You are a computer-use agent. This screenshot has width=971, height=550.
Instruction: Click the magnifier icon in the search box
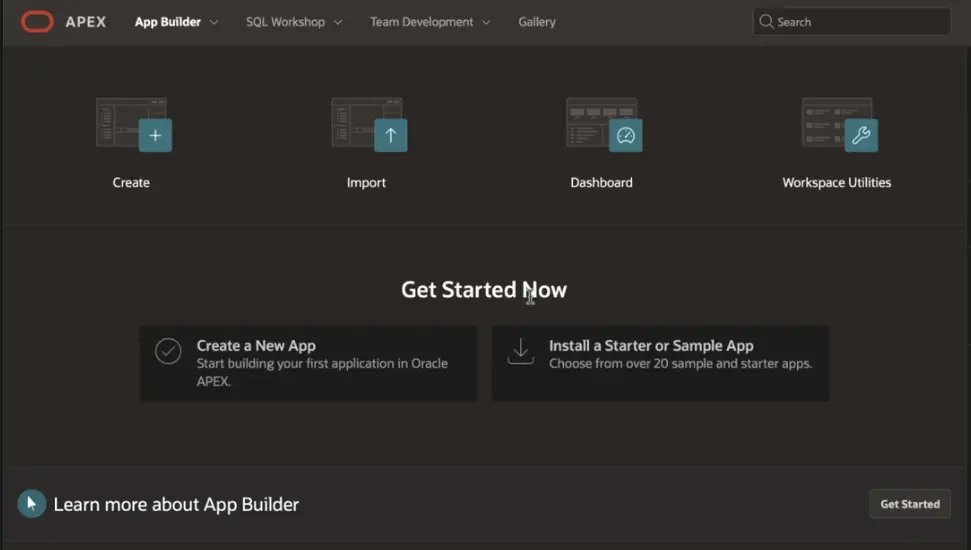pyautogui.click(x=766, y=22)
